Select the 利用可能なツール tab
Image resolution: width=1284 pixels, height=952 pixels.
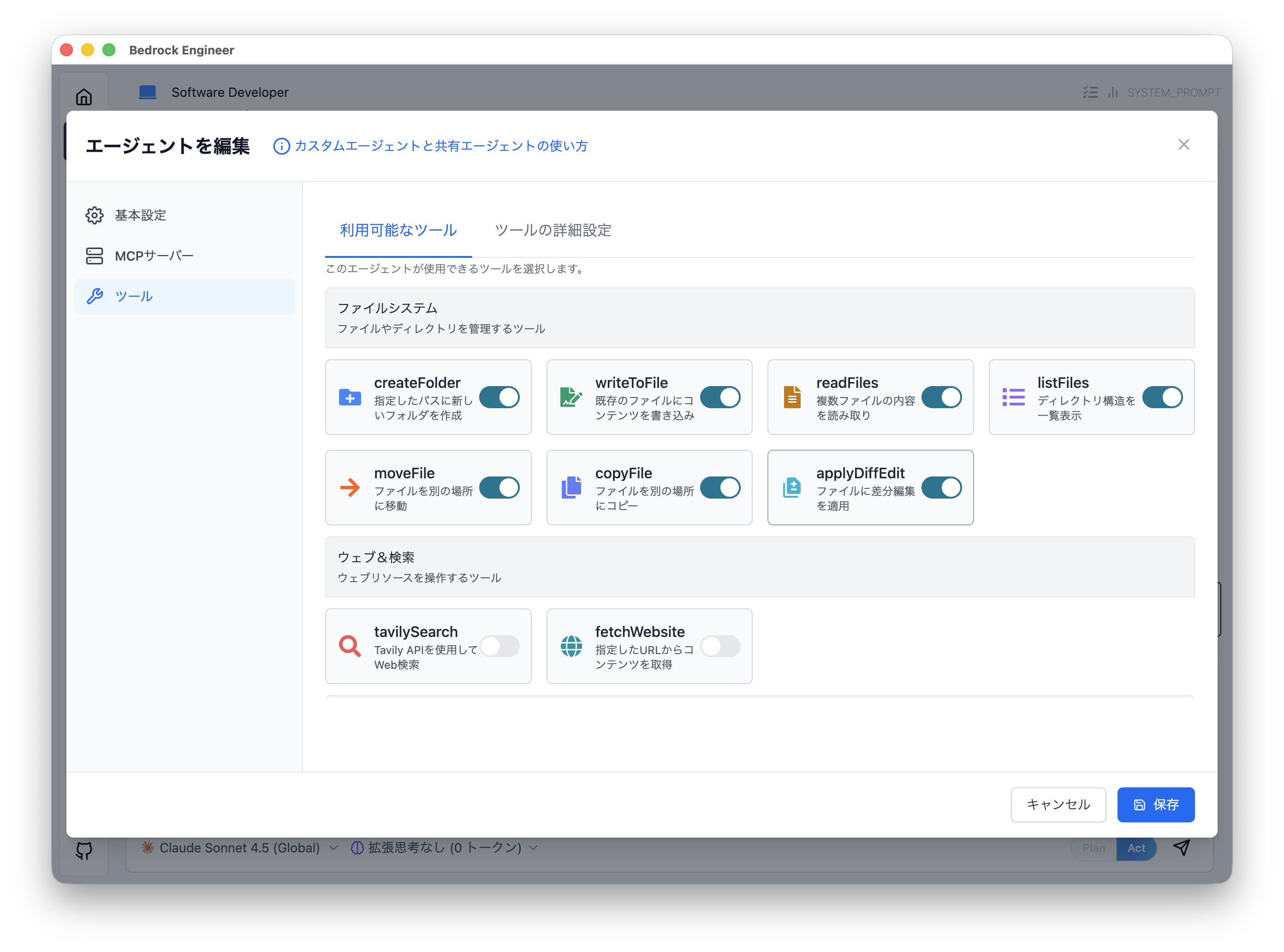[x=398, y=231]
